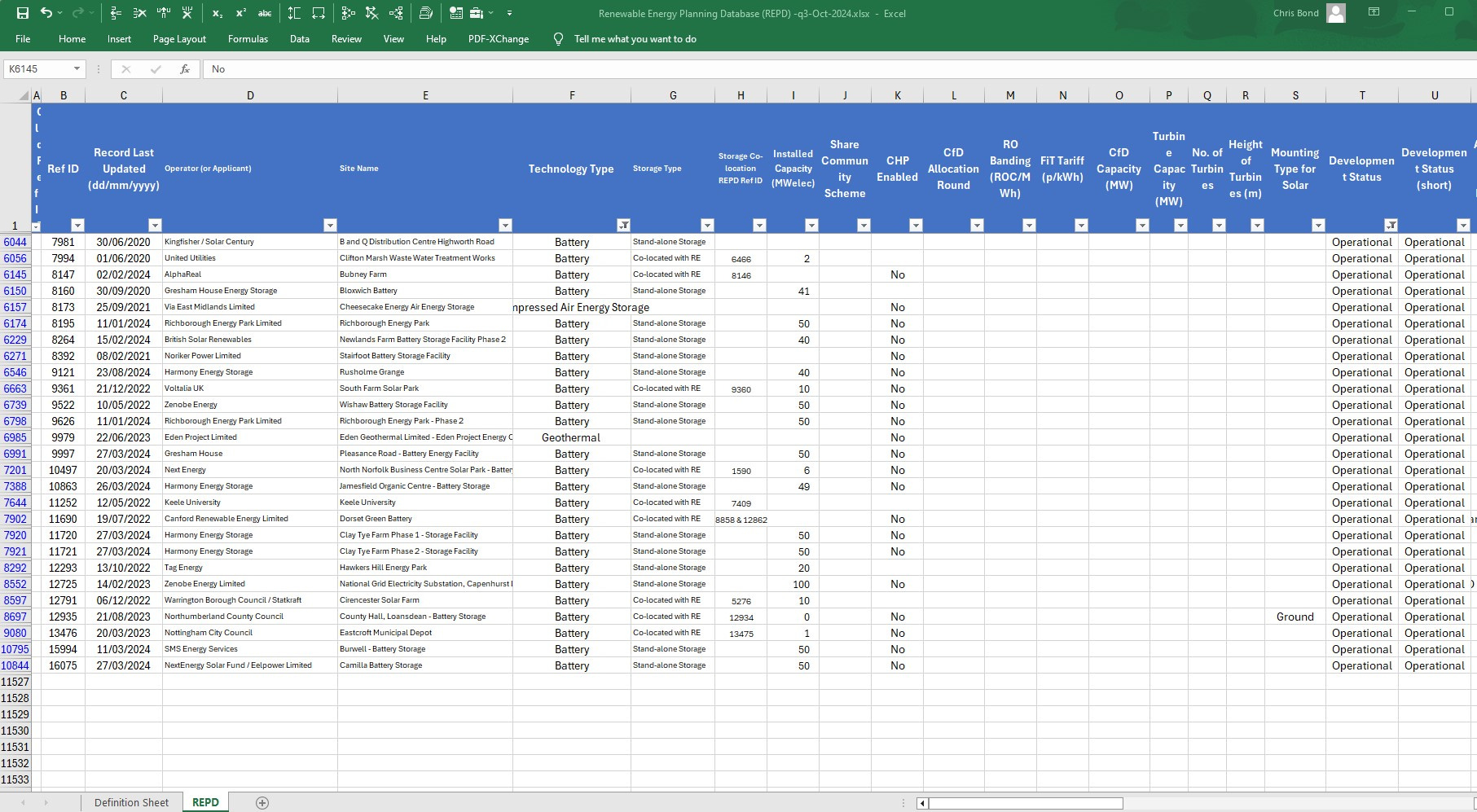
Task: Click the horizontal scrollbar thumb
Action: 1026,804
